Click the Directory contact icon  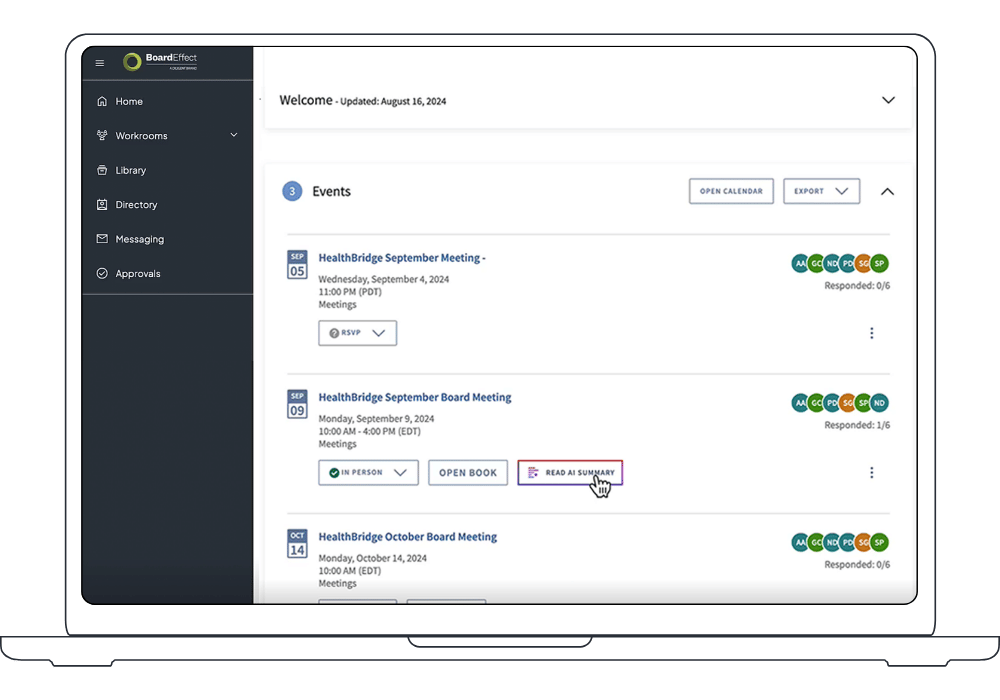point(102,205)
